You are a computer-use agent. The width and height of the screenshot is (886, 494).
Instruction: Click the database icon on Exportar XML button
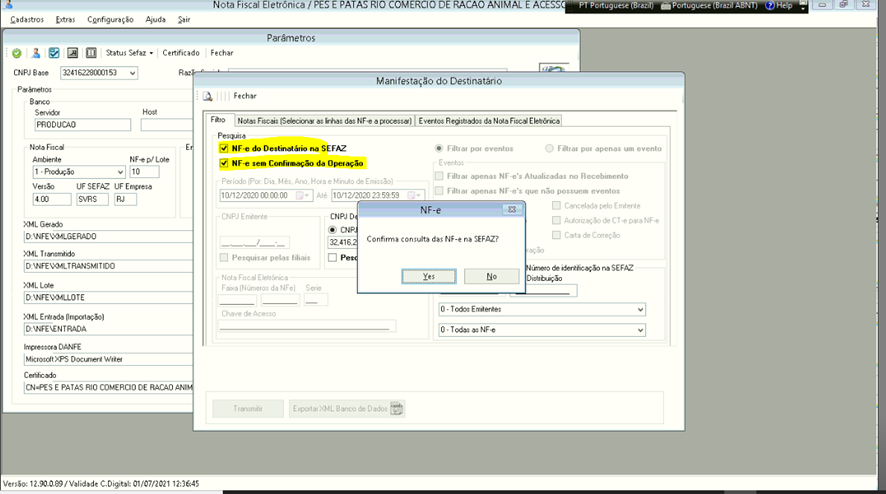click(x=397, y=409)
